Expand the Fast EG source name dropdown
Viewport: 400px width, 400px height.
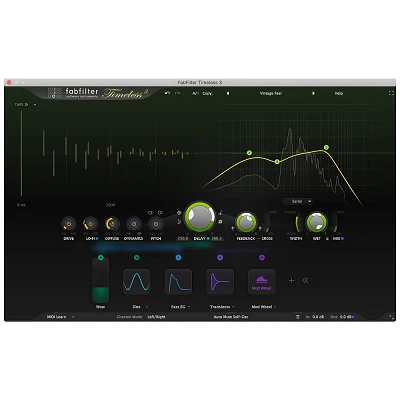click(x=189, y=307)
